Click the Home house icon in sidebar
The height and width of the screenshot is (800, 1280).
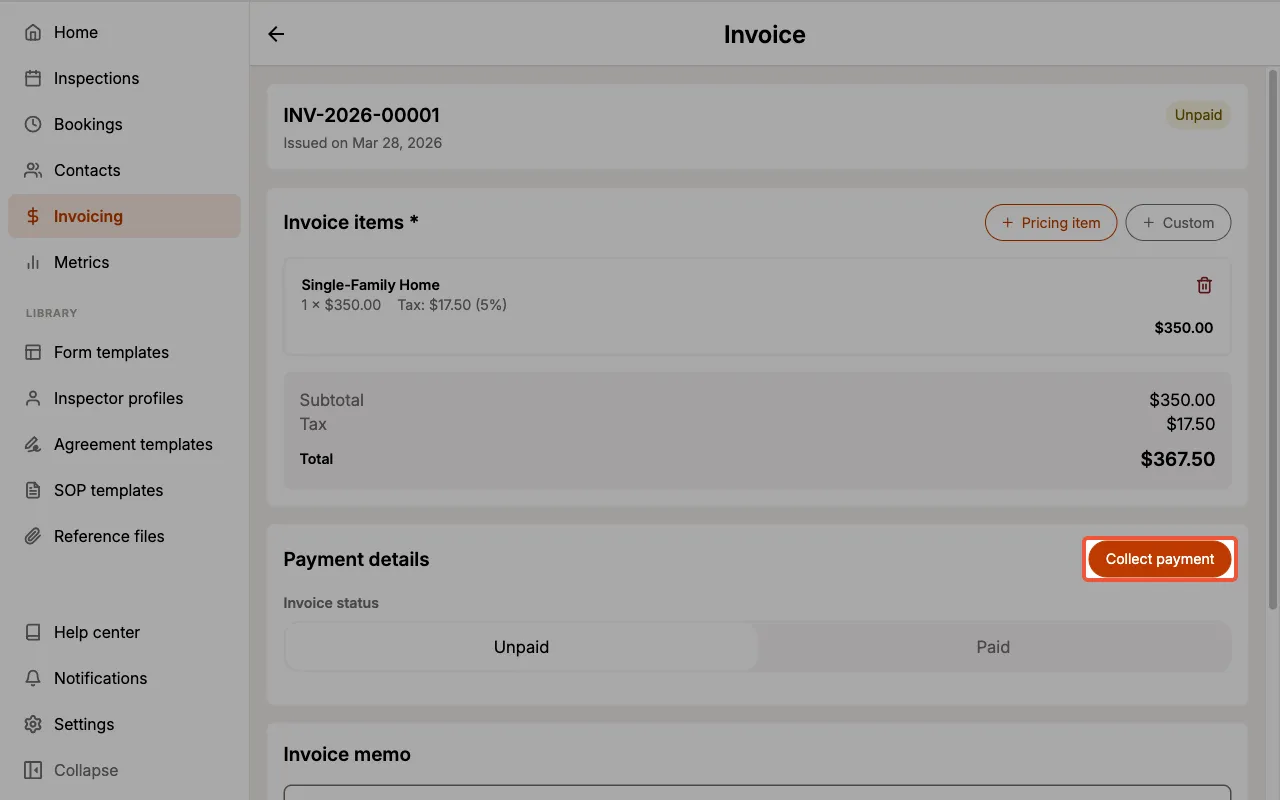tap(33, 32)
